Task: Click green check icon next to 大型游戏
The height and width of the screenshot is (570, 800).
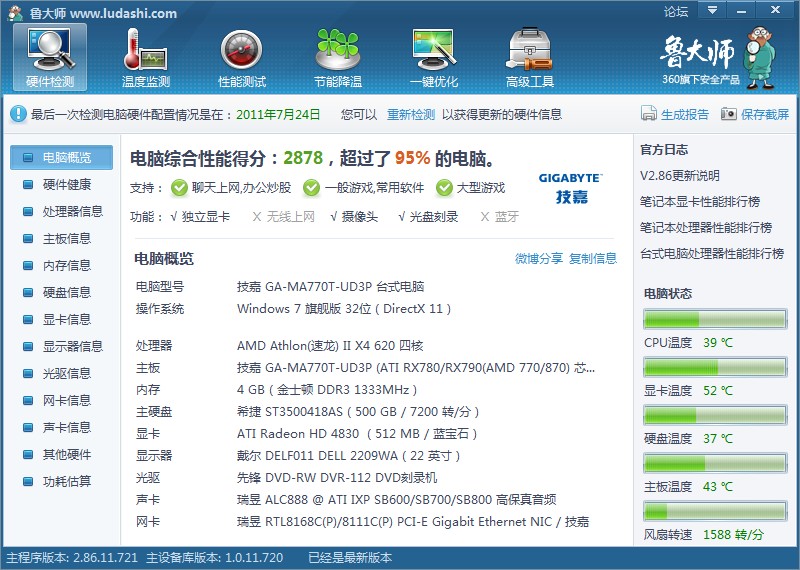Action: pyautogui.click(x=444, y=188)
